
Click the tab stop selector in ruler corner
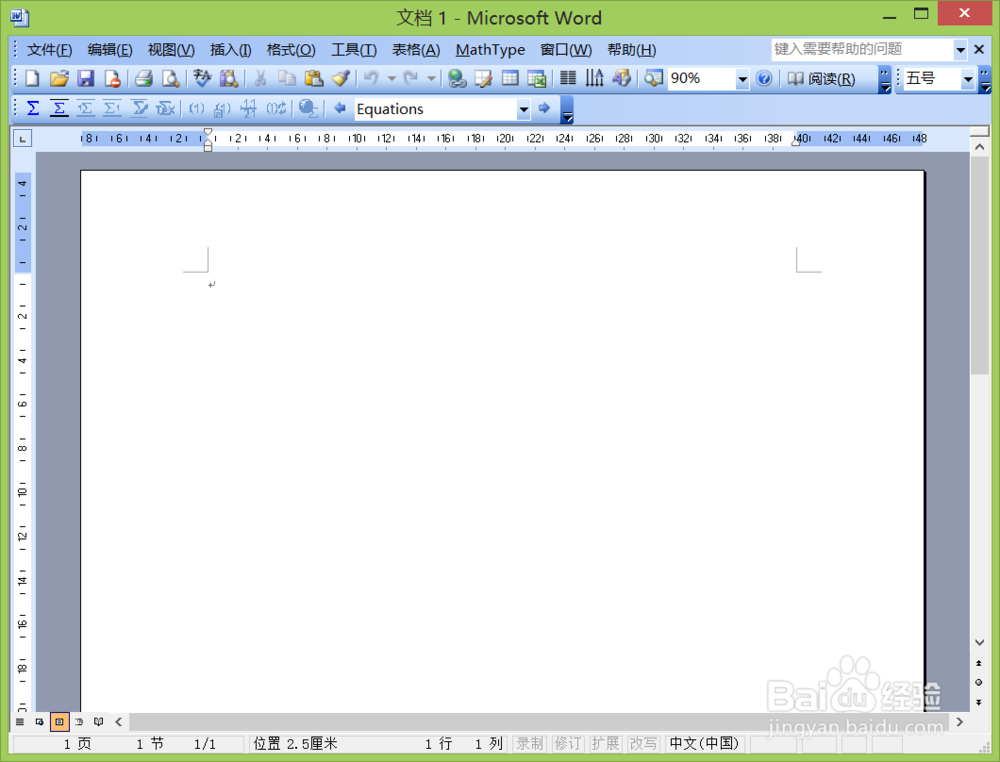click(22, 138)
